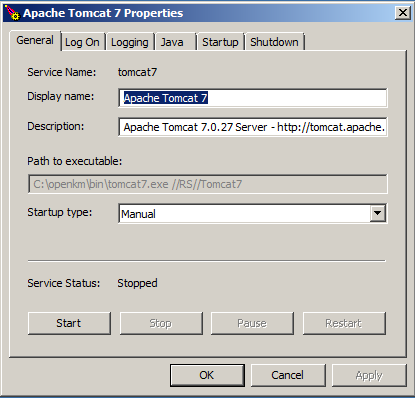Confirm with the OK button
The image size is (415, 398).
(x=207, y=375)
